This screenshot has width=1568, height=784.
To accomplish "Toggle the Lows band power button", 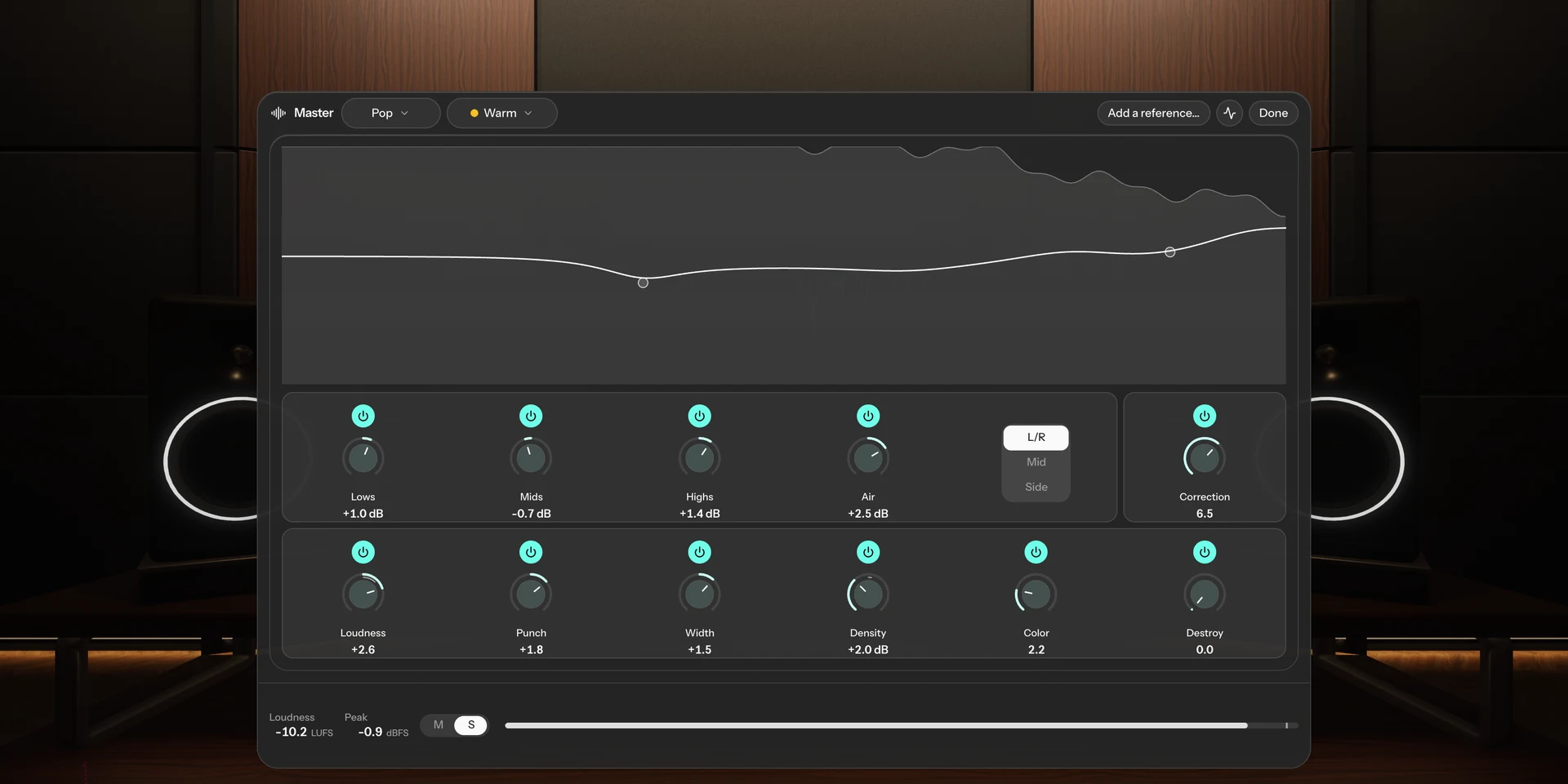I will [x=363, y=416].
